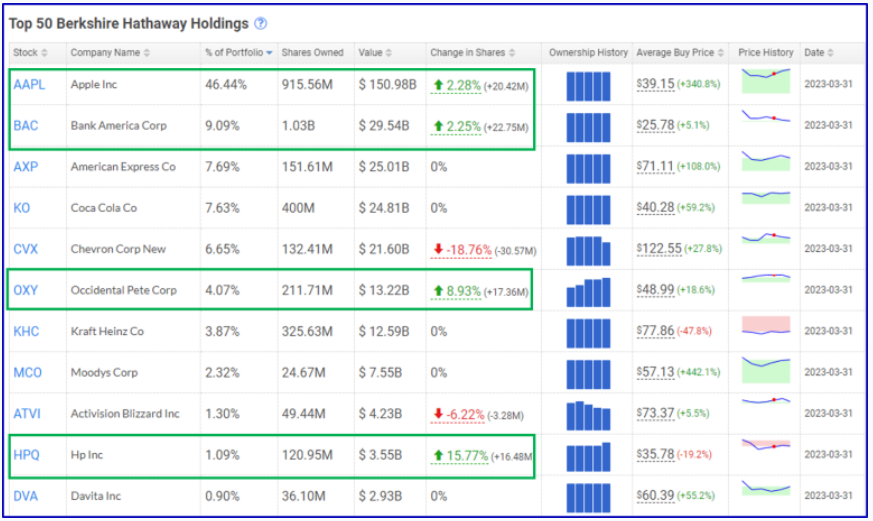Image resolution: width=873 pixels, height=521 pixels.
Task: Click Hp Inc's $35.78 buy price
Action: pyautogui.click(x=655, y=455)
